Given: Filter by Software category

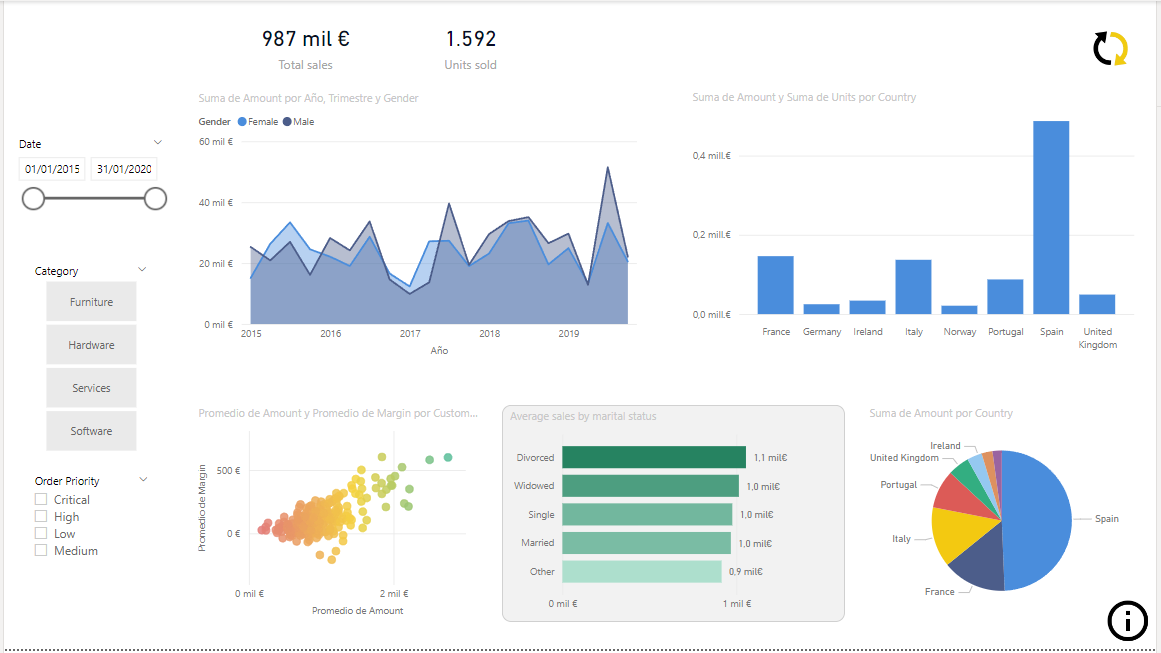Looking at the screenshot, I should click(x=91, y=431).
